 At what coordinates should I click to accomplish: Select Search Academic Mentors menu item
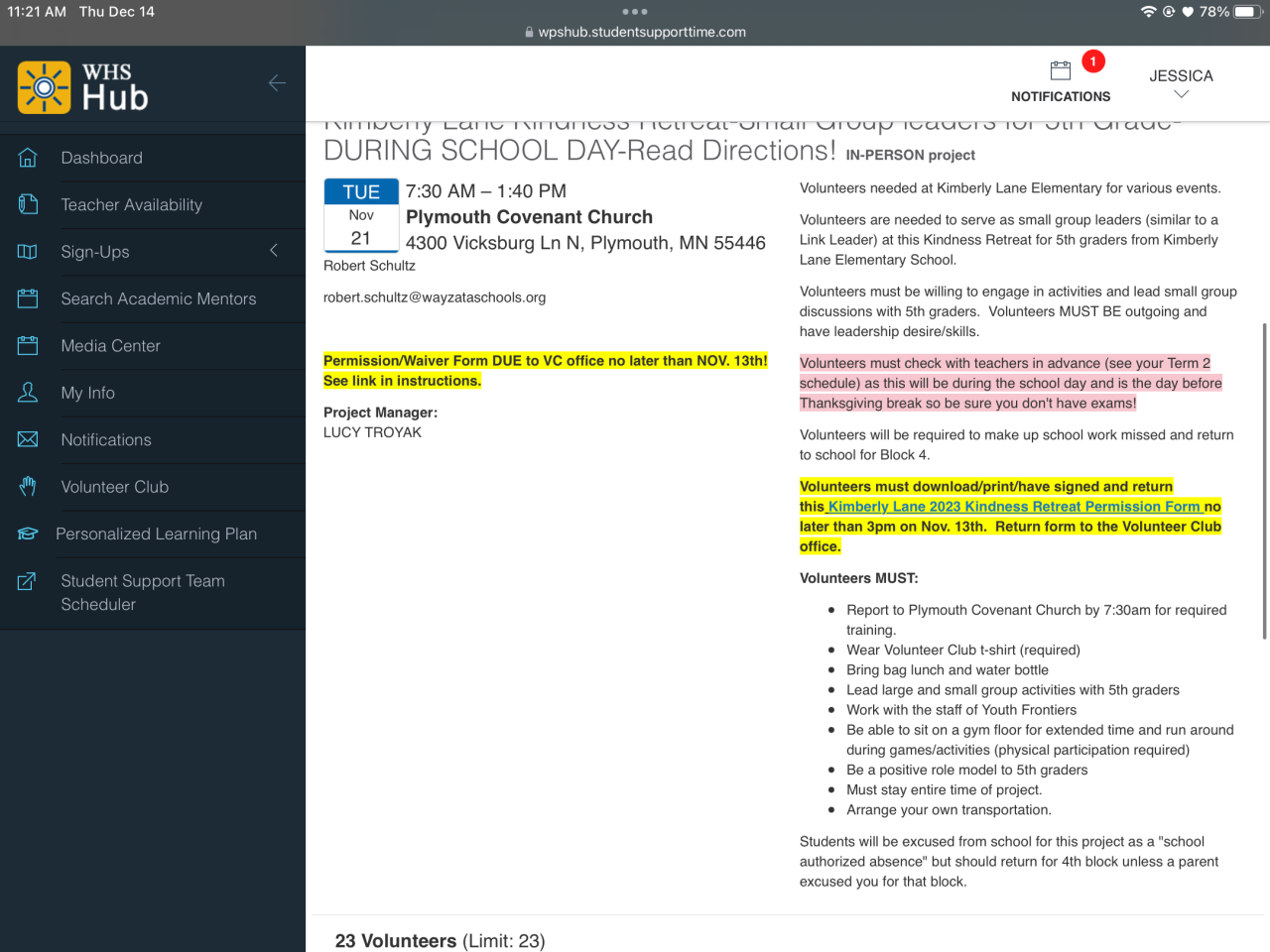tap(159, 298)
